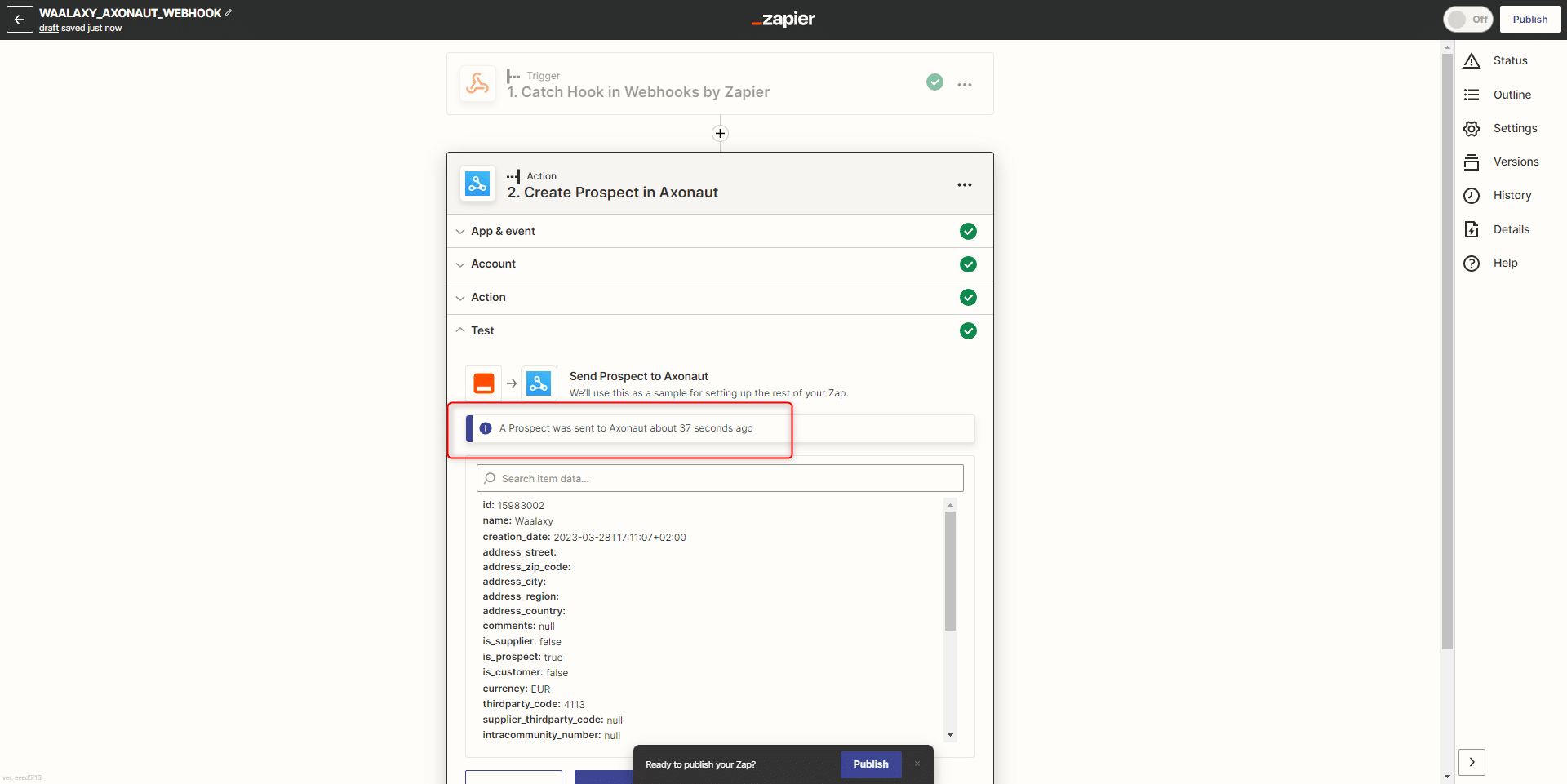Click Webhooks trigger app icon
Image resolution: width=1567 pixels, height=784 pixels.
click(477, 84)
